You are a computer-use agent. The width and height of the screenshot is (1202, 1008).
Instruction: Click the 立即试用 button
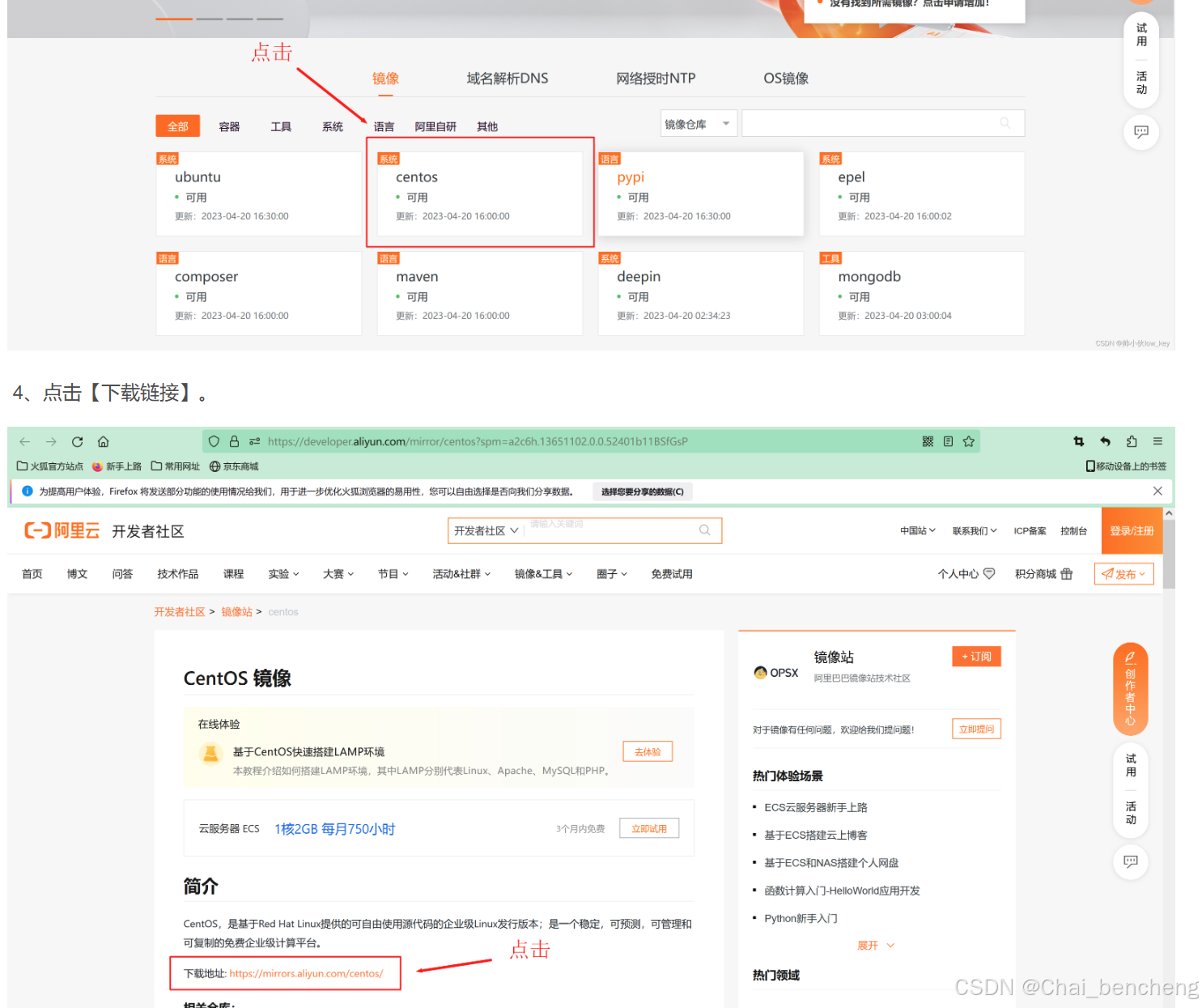[x=649, y=828]
